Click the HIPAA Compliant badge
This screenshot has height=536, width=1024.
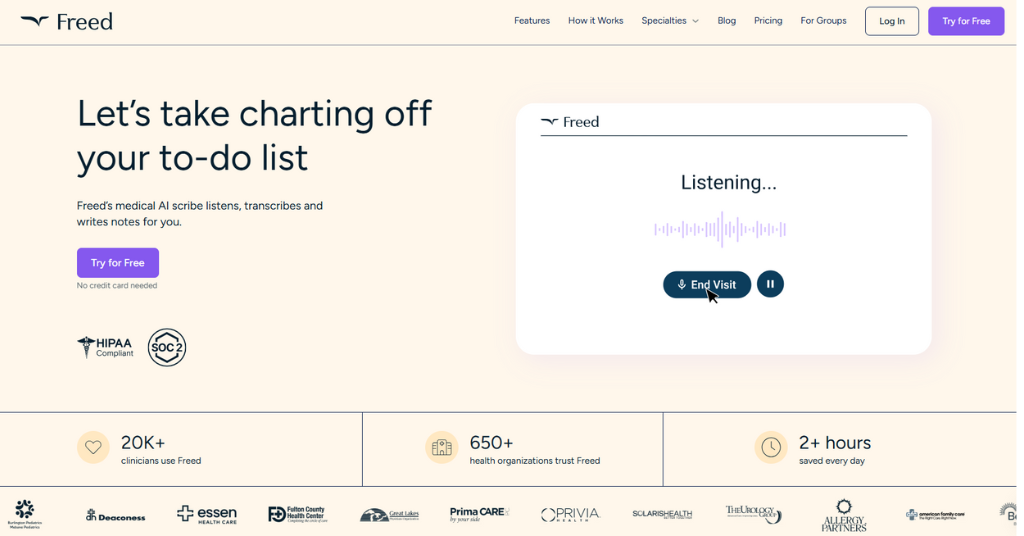(105, 347)
